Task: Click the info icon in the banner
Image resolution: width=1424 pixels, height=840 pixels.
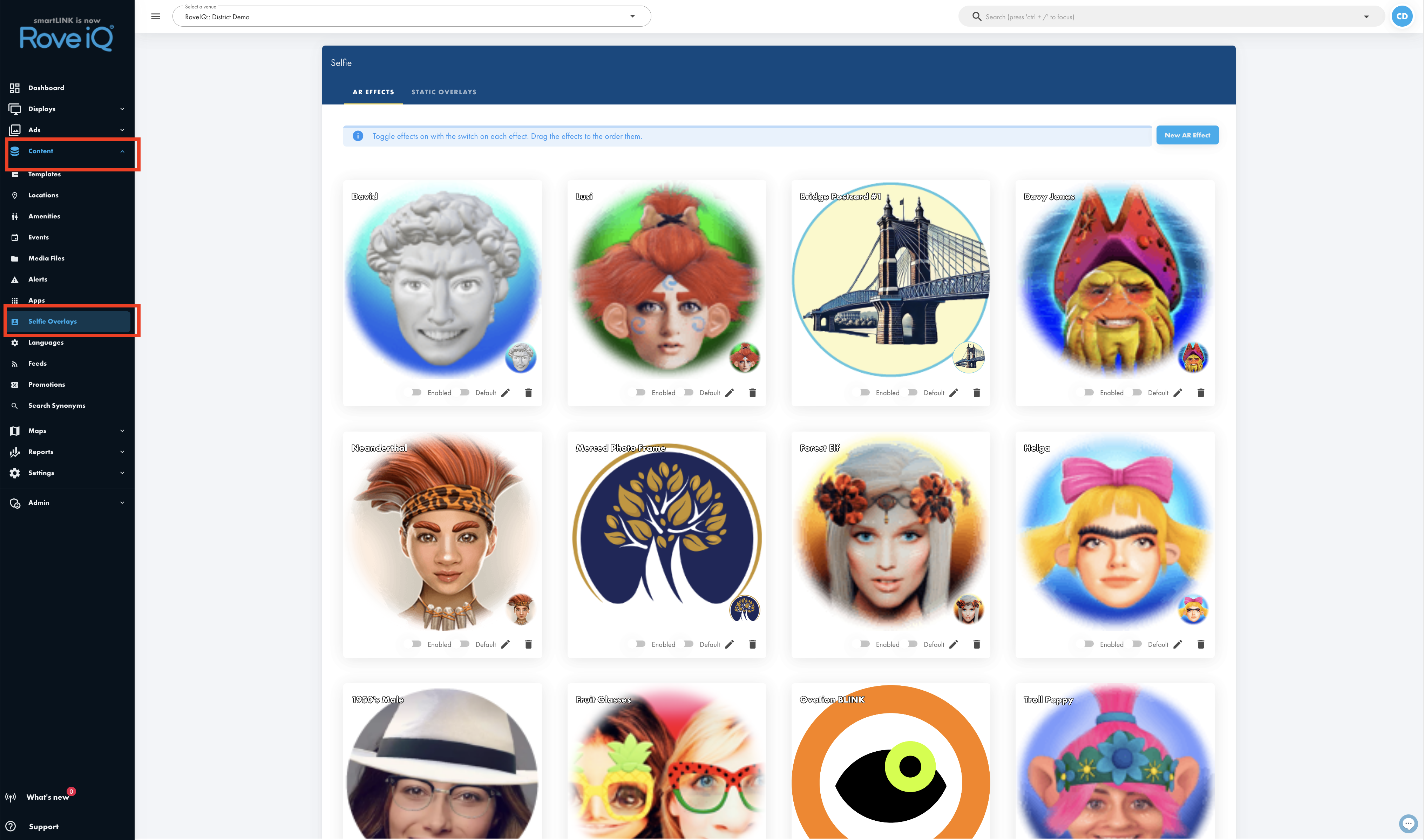Action: point(358,136)
